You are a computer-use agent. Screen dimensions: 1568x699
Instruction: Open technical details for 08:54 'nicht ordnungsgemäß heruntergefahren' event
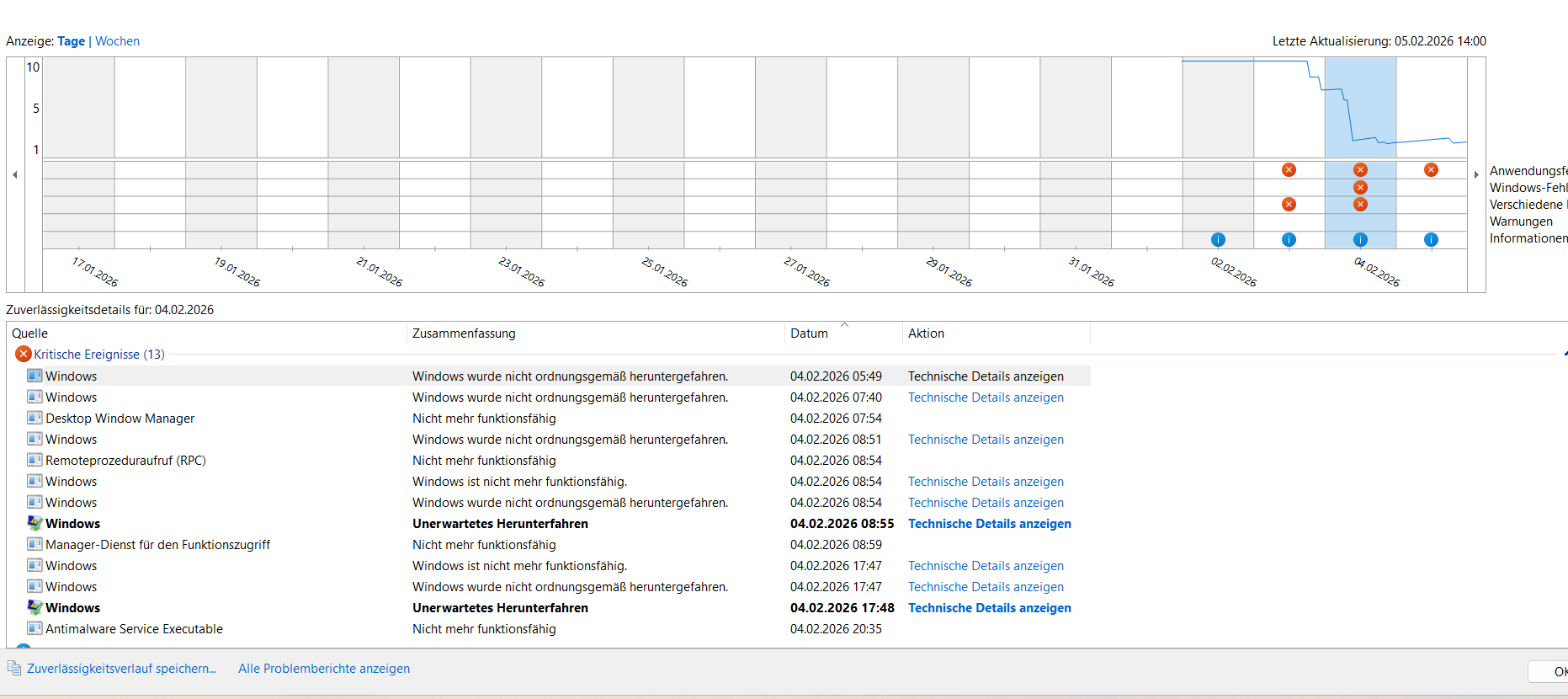986,503
